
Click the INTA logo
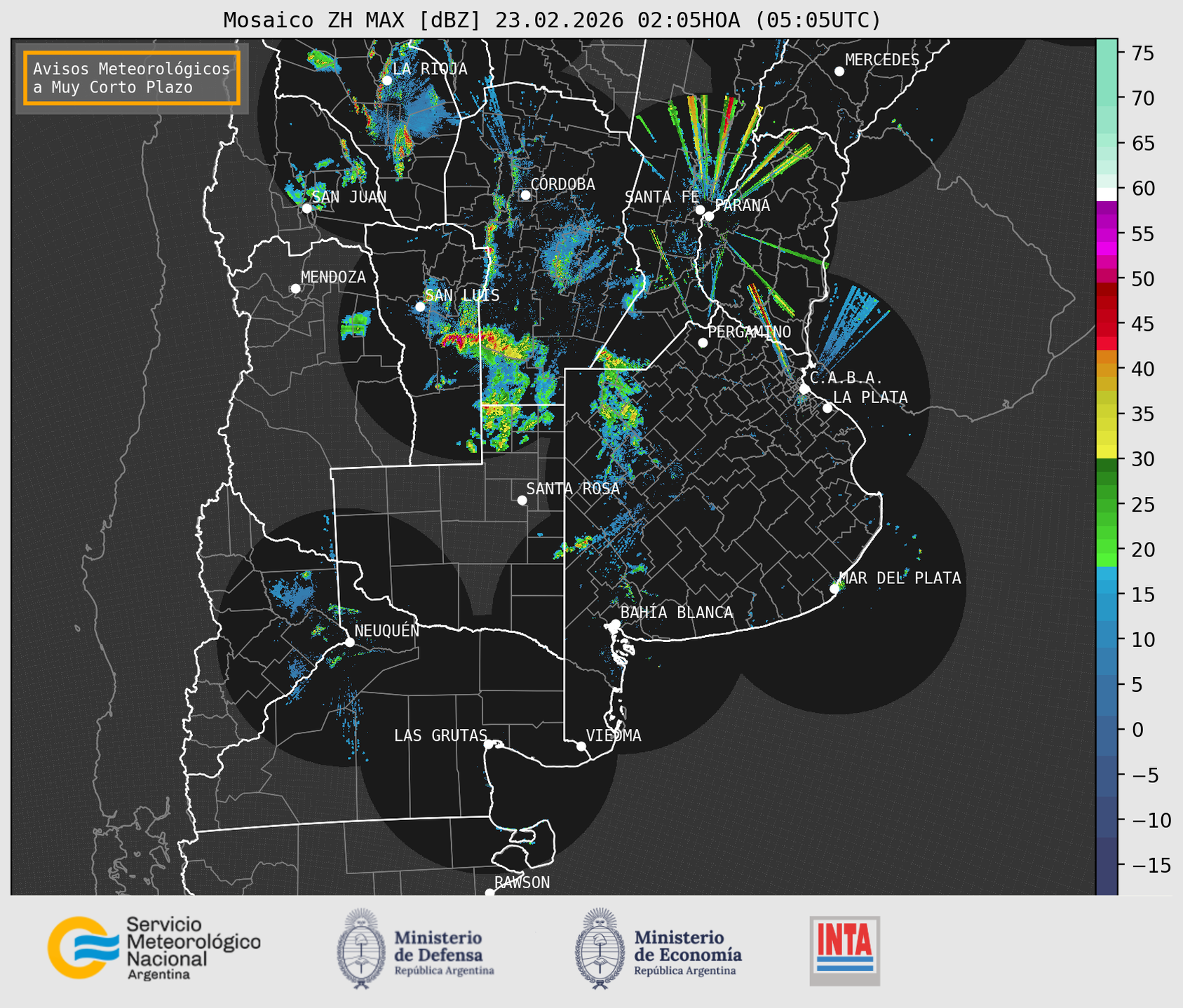pos(844,951)
